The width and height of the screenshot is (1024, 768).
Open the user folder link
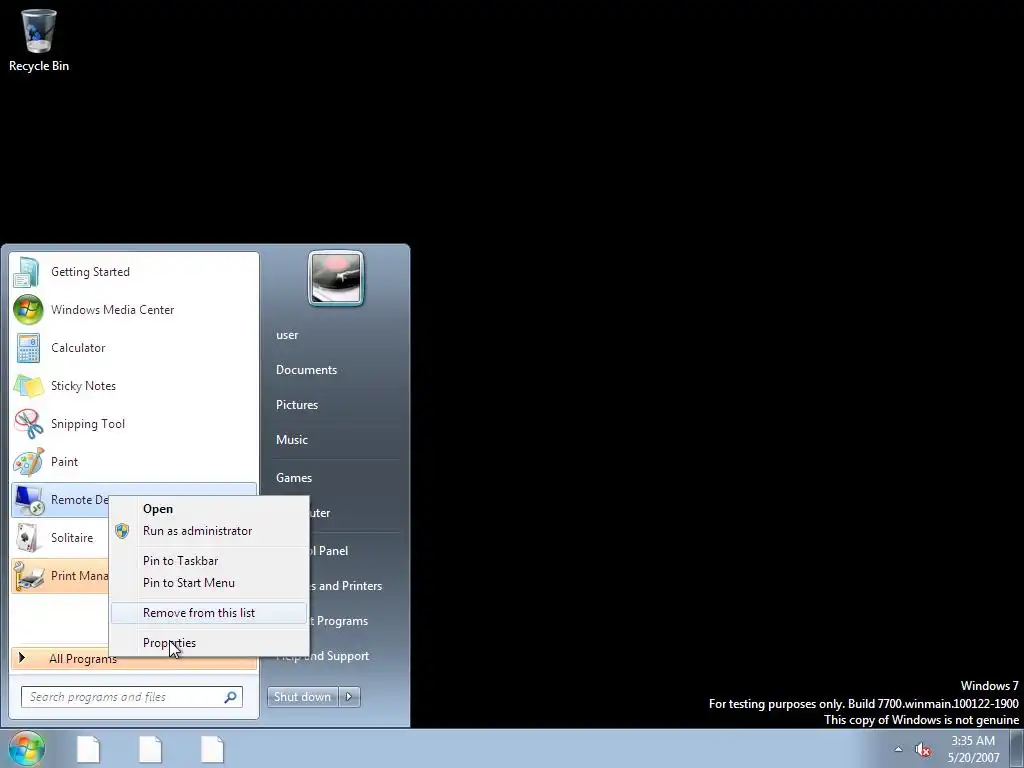(287, 335)
